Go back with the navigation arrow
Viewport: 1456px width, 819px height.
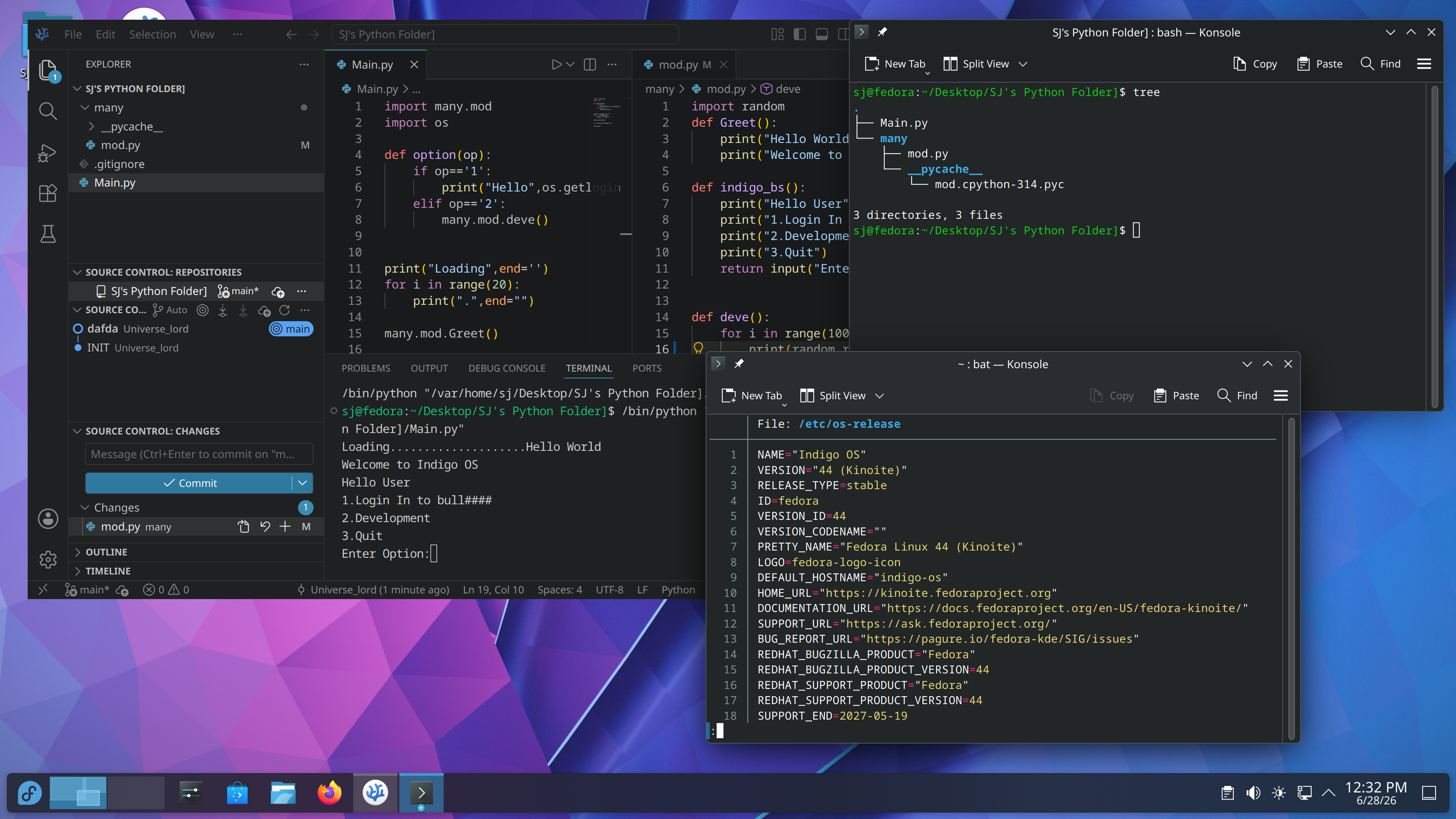291,35
